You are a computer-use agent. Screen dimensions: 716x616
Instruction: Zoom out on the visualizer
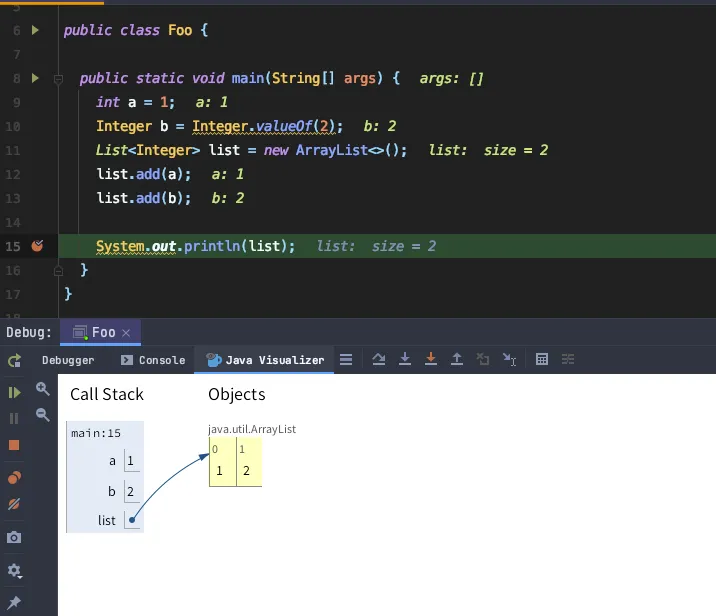(42, 415)
